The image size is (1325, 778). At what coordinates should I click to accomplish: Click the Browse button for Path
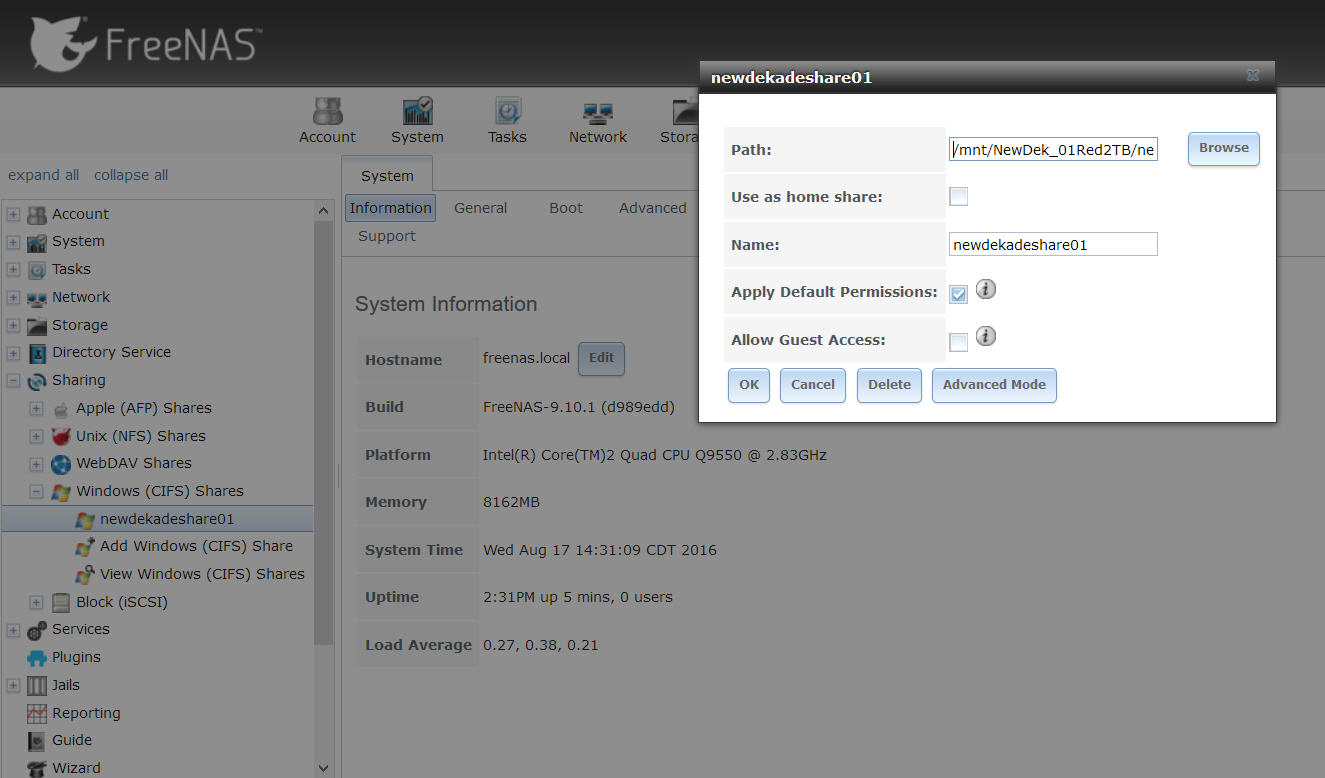click(1223, 148)
